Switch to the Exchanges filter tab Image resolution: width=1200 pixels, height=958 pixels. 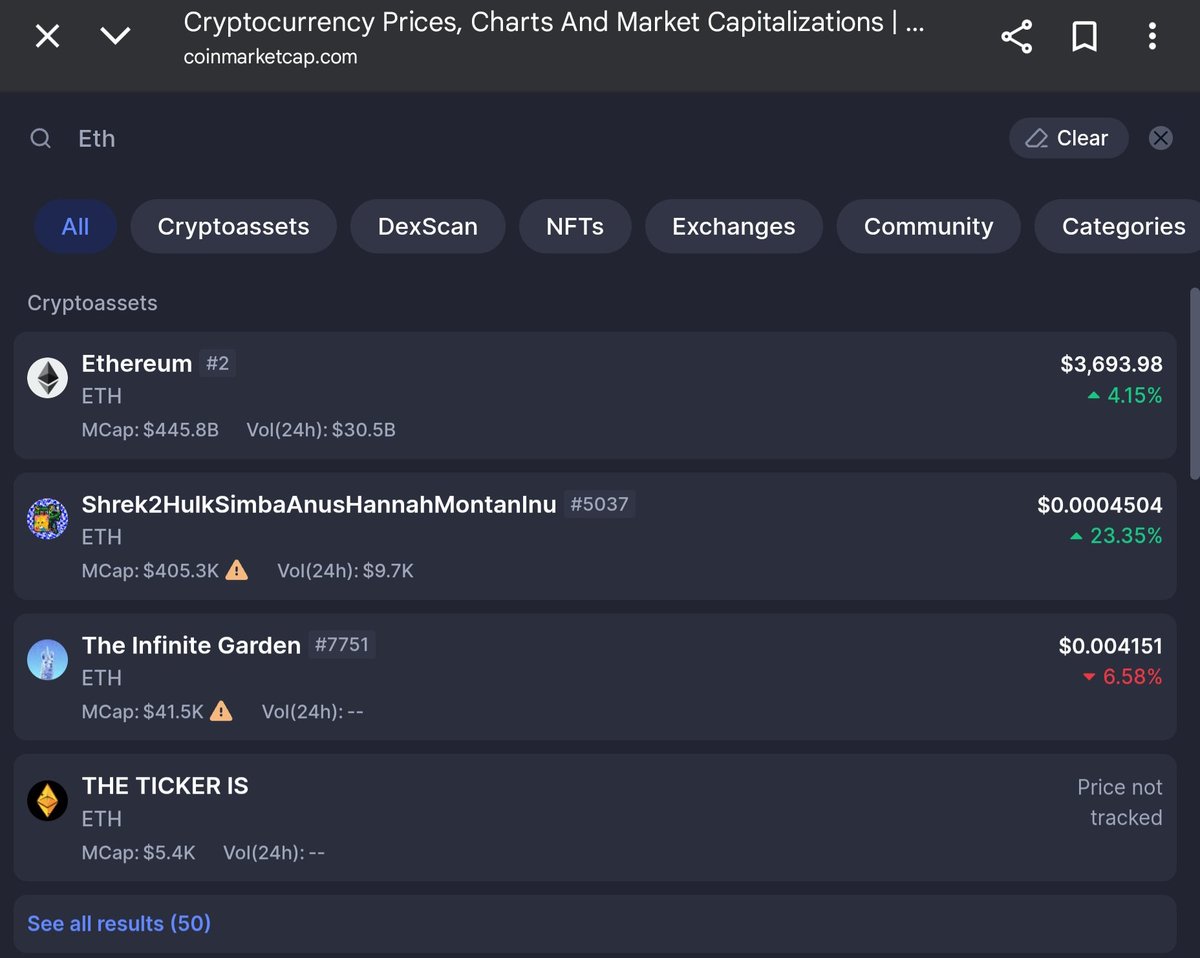733,226
